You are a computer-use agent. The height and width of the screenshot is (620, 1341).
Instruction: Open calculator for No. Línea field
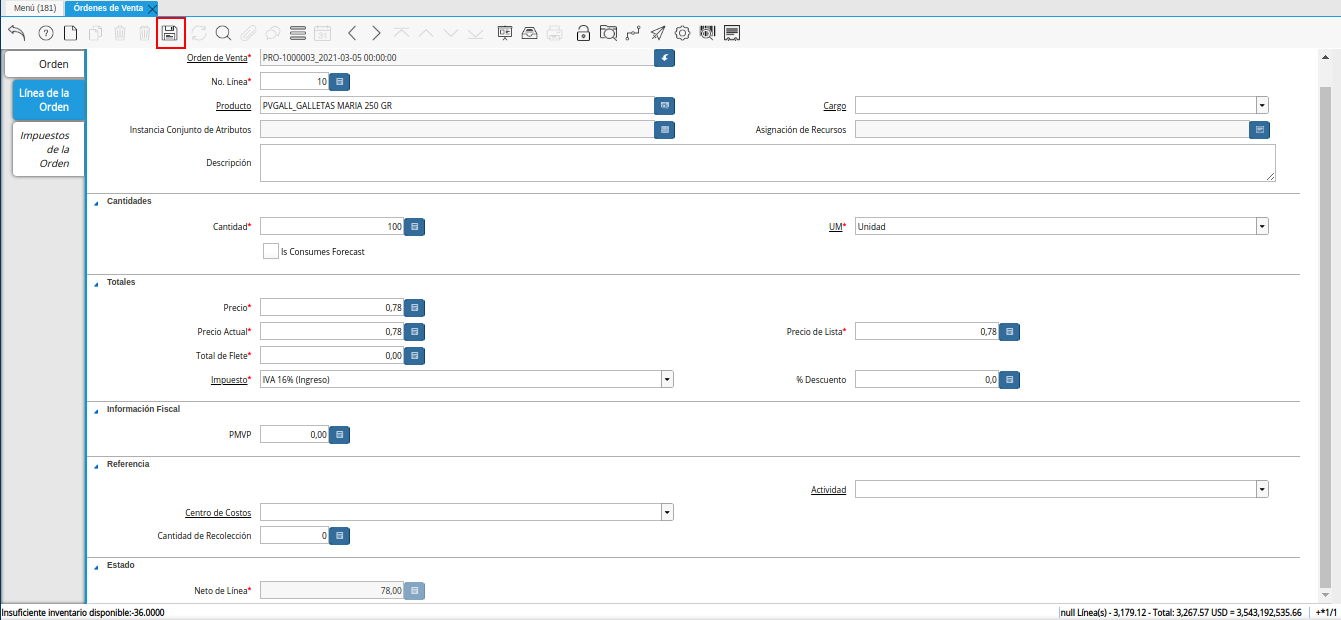pos(340,81)
